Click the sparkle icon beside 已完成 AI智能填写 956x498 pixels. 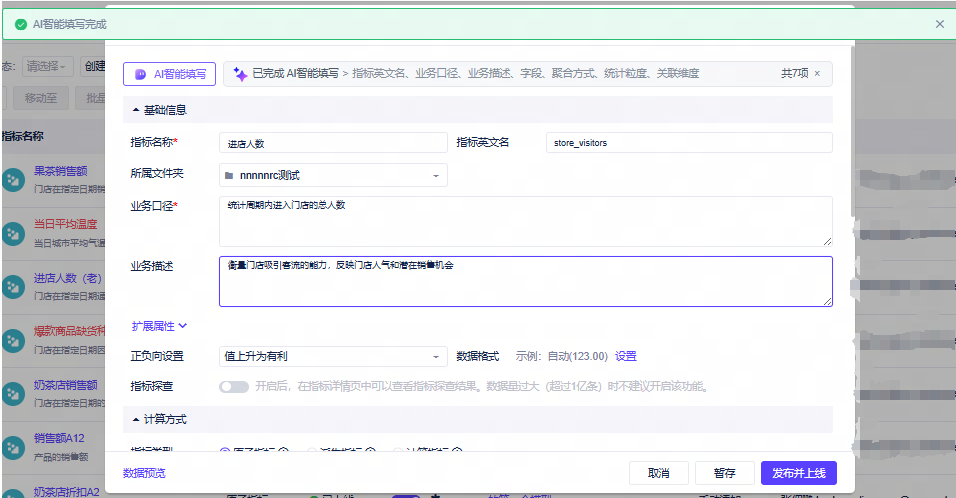click(x=240, y=74)
